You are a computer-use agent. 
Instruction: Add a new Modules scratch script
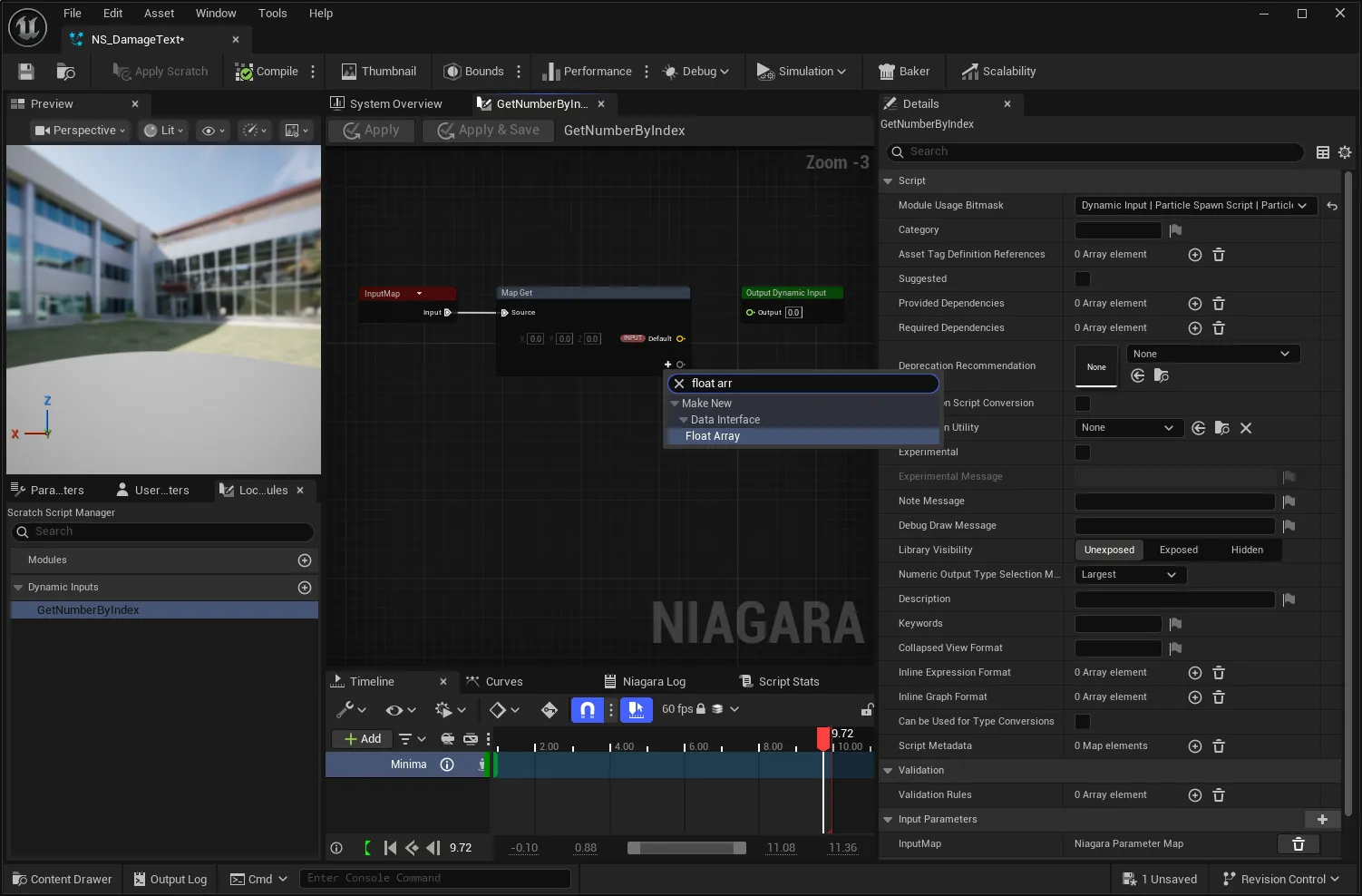point(305,560)
